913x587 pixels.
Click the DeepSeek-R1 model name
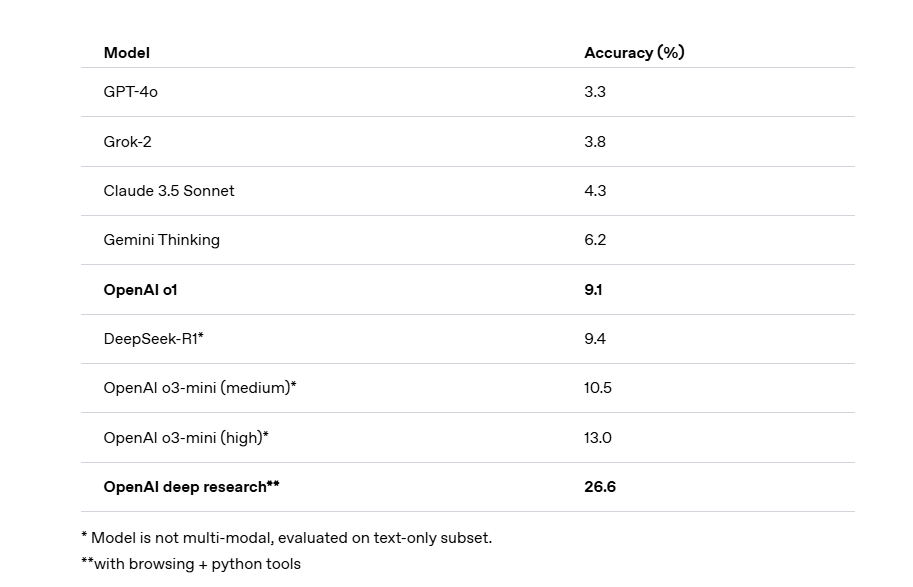tap(153, 338)
